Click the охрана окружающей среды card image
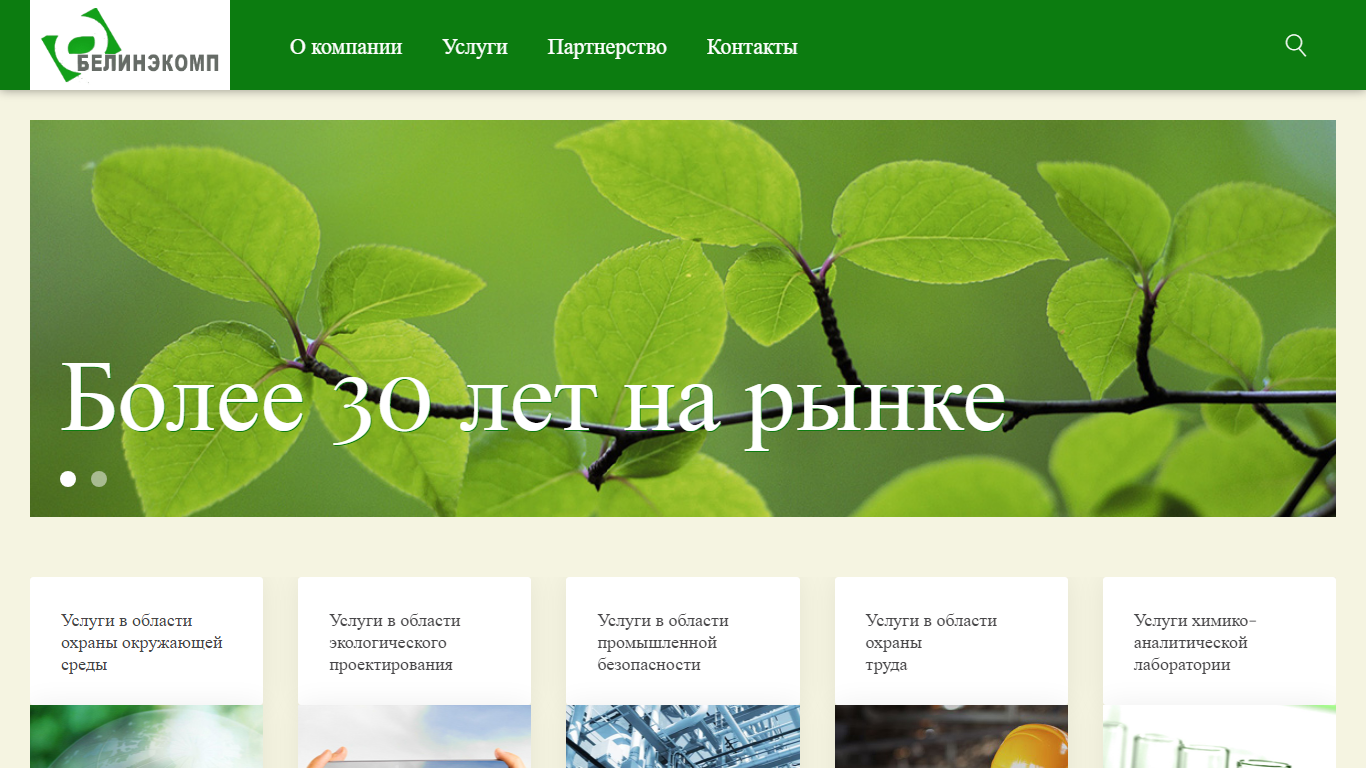The width and height of the screenshot is (1366, 768). [x=146, y=737]
